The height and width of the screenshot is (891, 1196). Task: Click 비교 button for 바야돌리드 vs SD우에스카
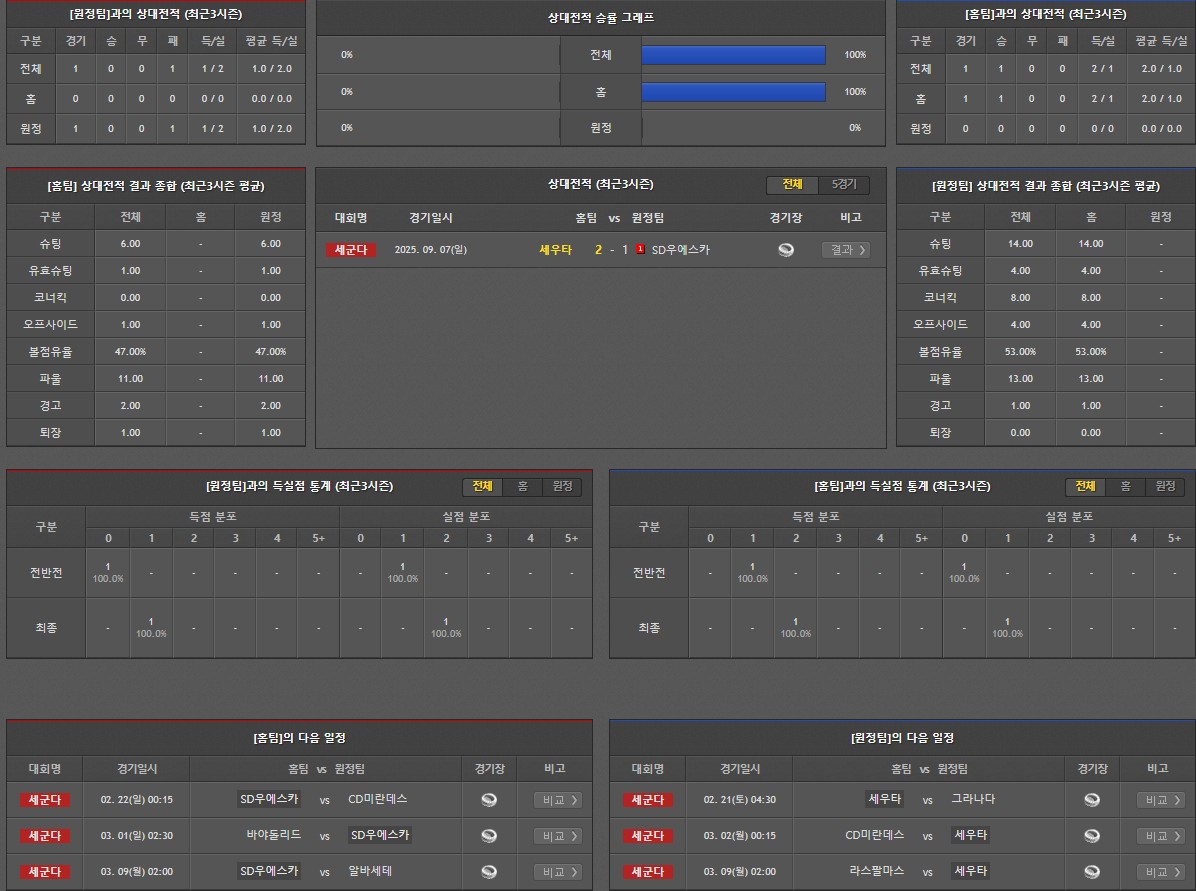(x=557, y=836)
